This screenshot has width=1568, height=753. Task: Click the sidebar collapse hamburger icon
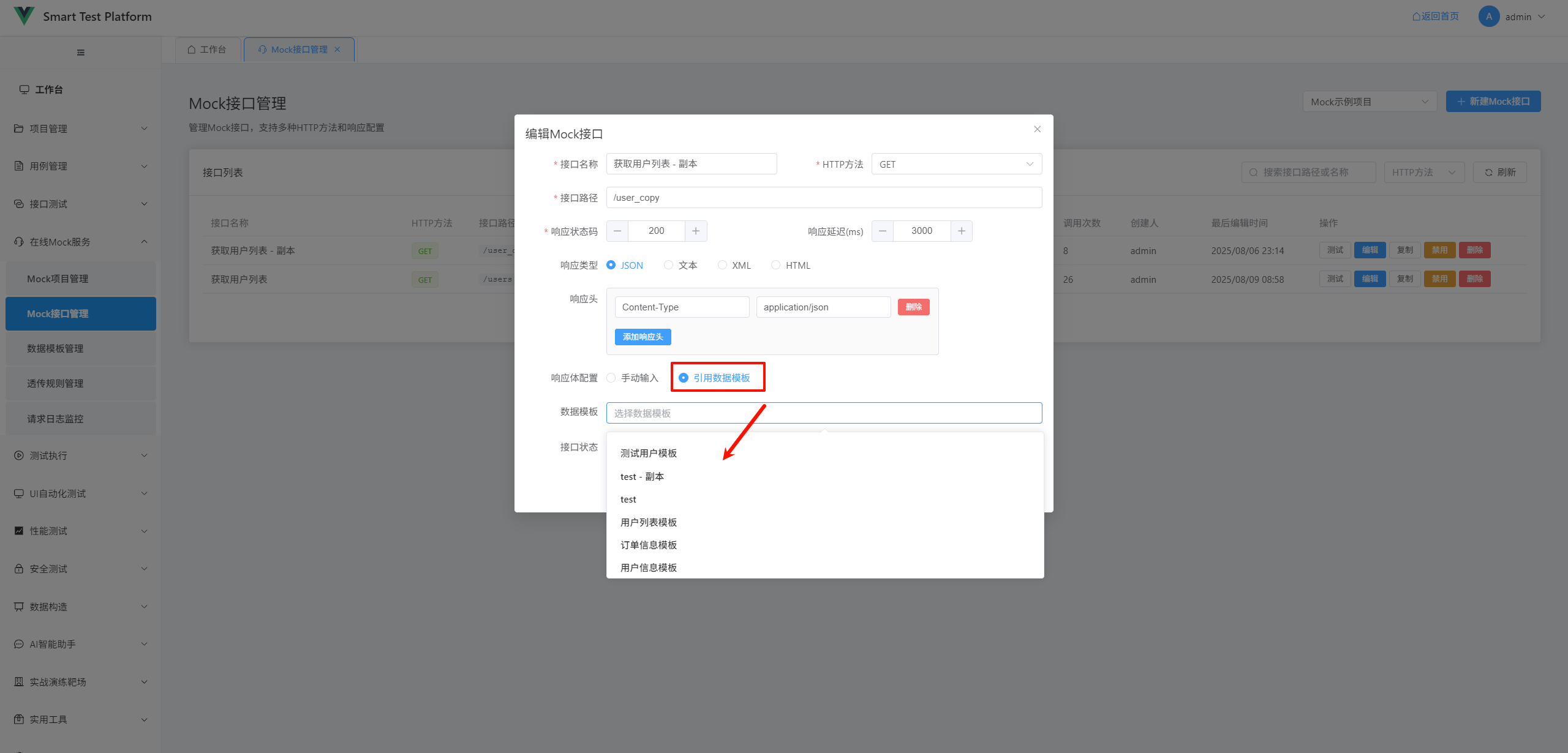[x=81, y=53]
